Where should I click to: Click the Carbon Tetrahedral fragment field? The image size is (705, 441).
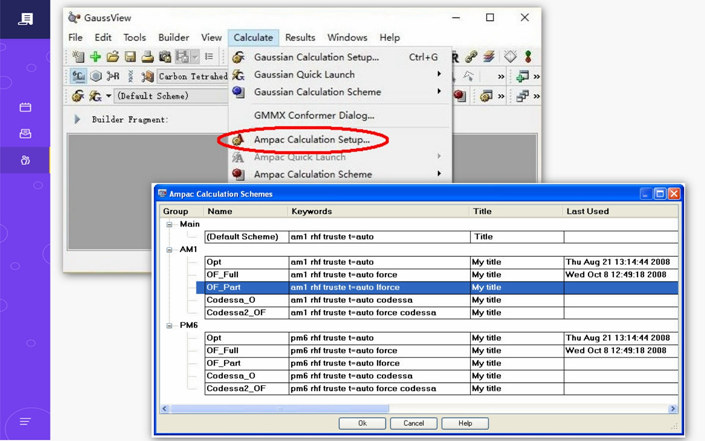click(192, 76)
